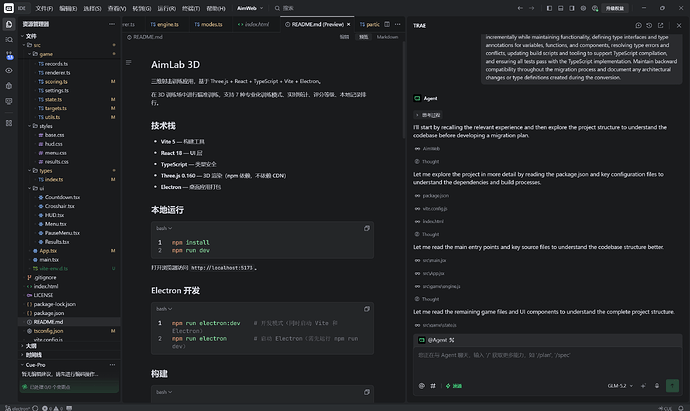This screenshot has height=411, width=690.
Task: Open the 文件(F) menu
Action: point(44,8)
